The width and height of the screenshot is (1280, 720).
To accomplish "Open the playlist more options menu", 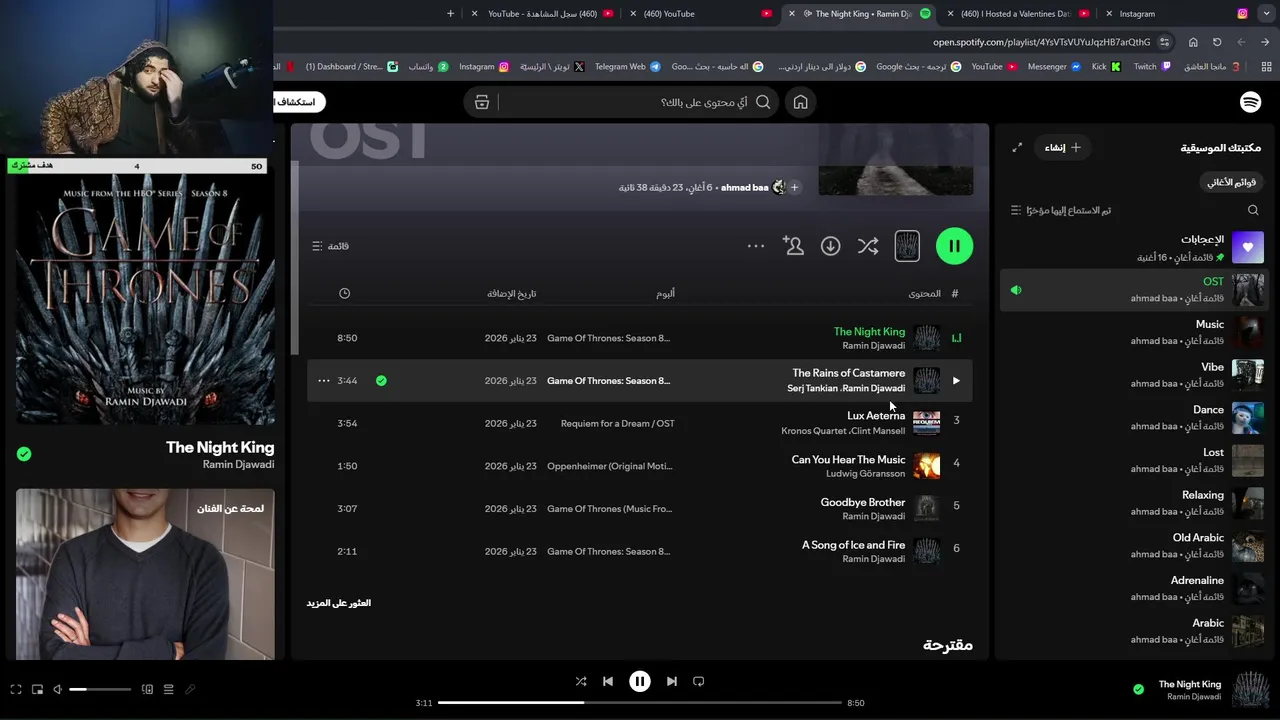I will coord(756,246).
